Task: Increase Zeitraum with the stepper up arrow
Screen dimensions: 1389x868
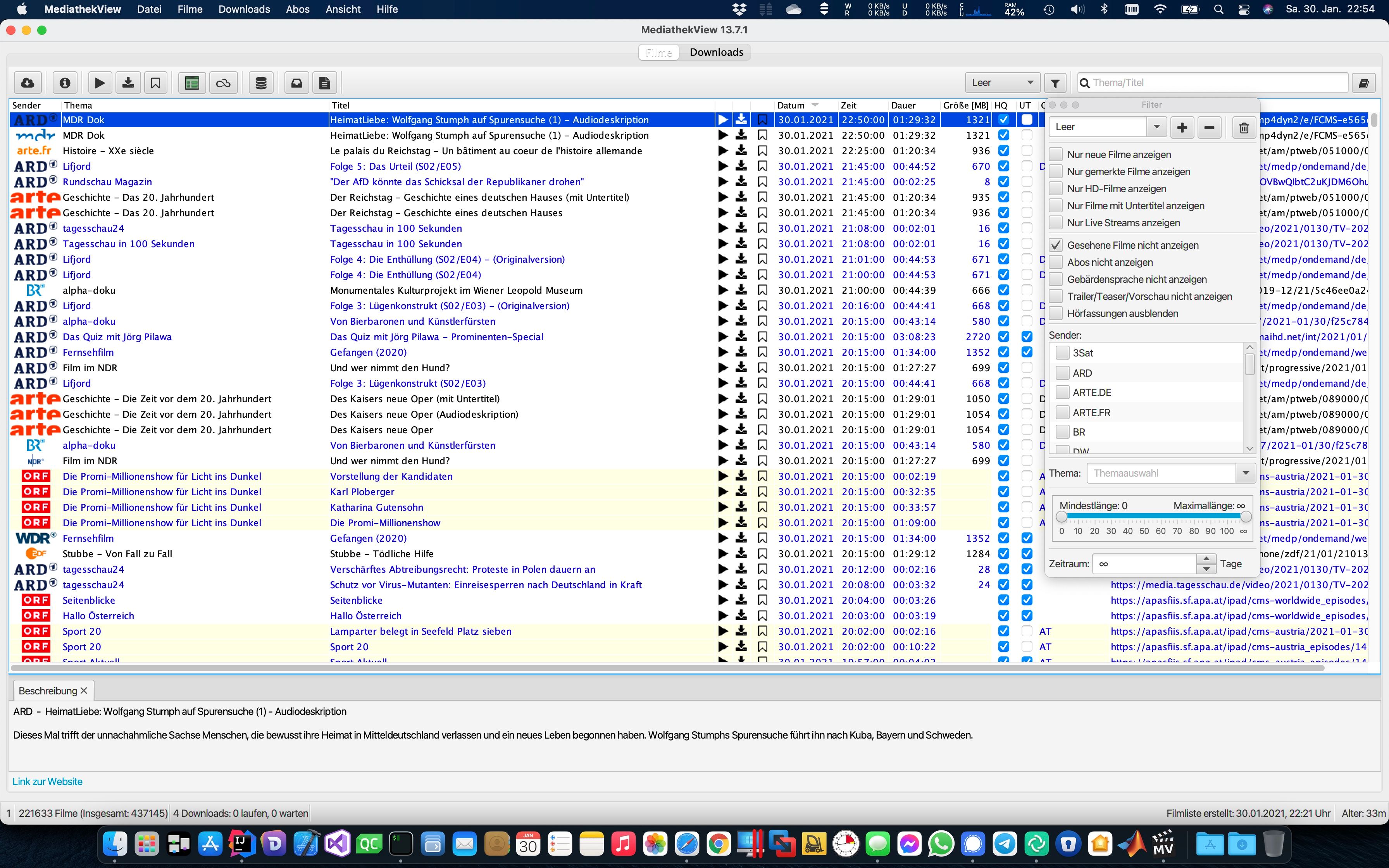Action: point(1206,558)
